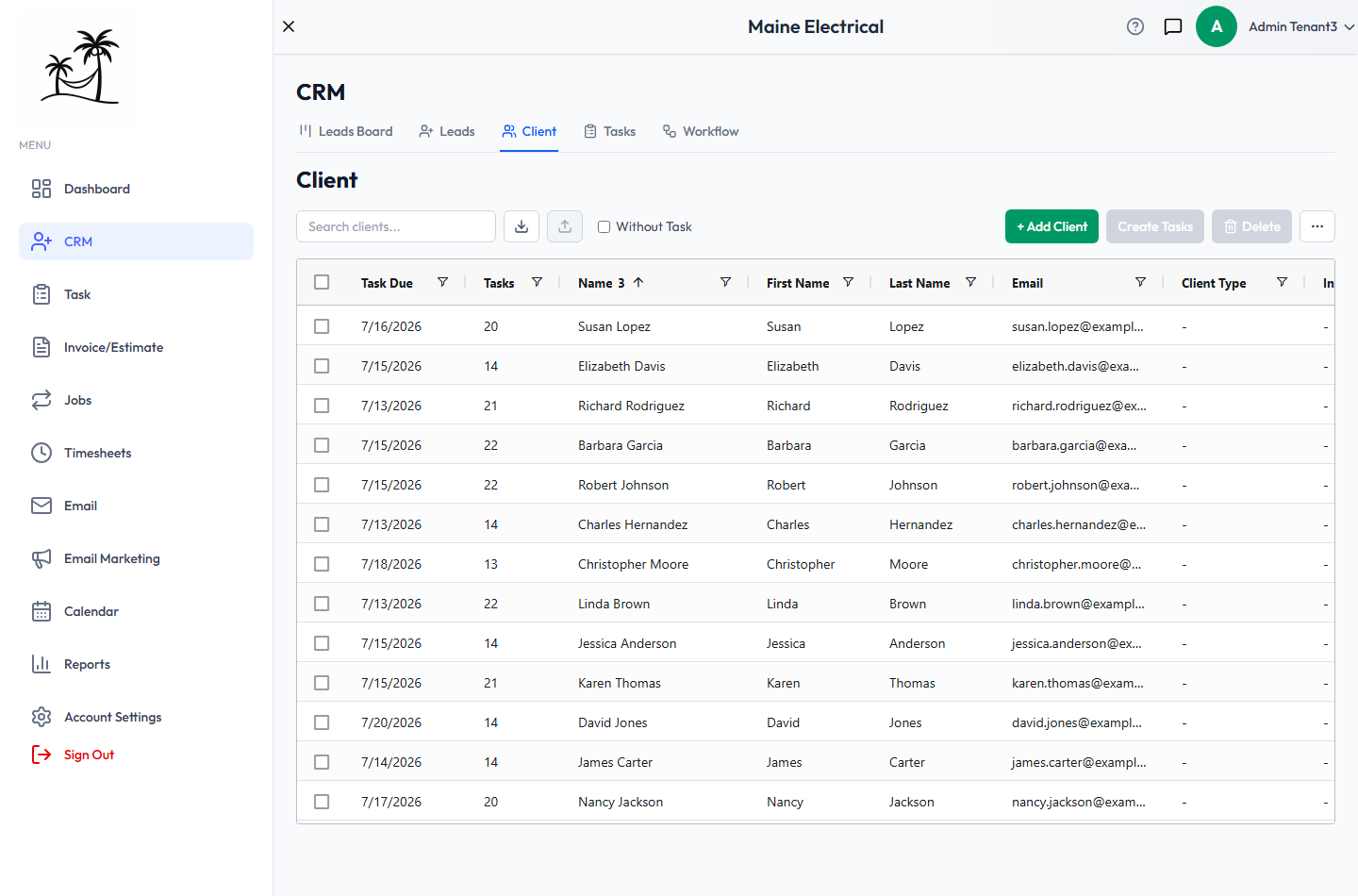Open Invoice/Estimate section

click(136, 347)
